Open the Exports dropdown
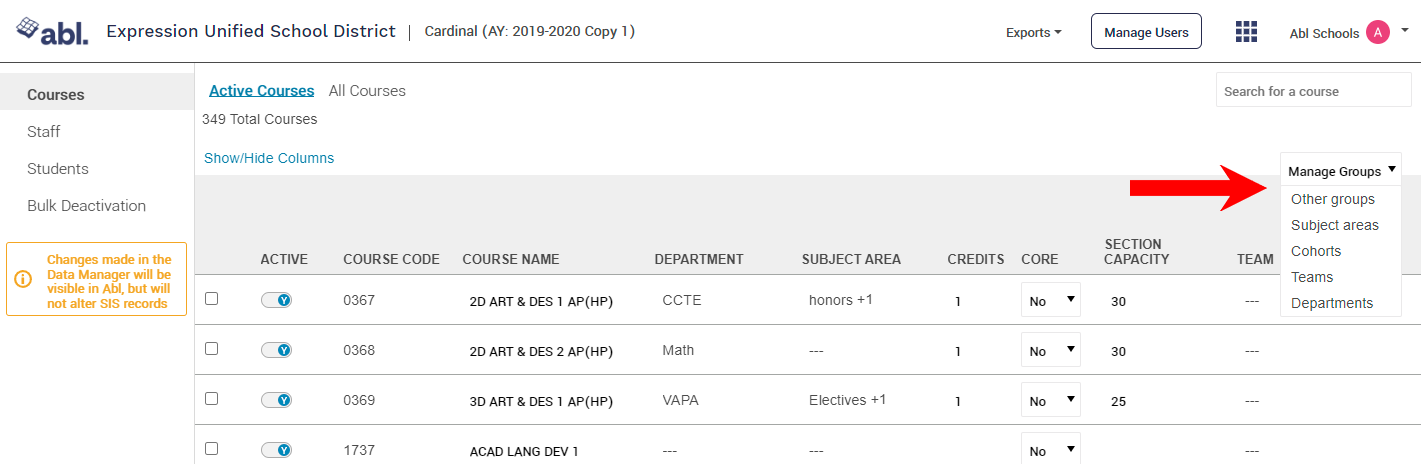Image resolution: width=1421 pixels, height=464 pixels. coord(1034,32)
